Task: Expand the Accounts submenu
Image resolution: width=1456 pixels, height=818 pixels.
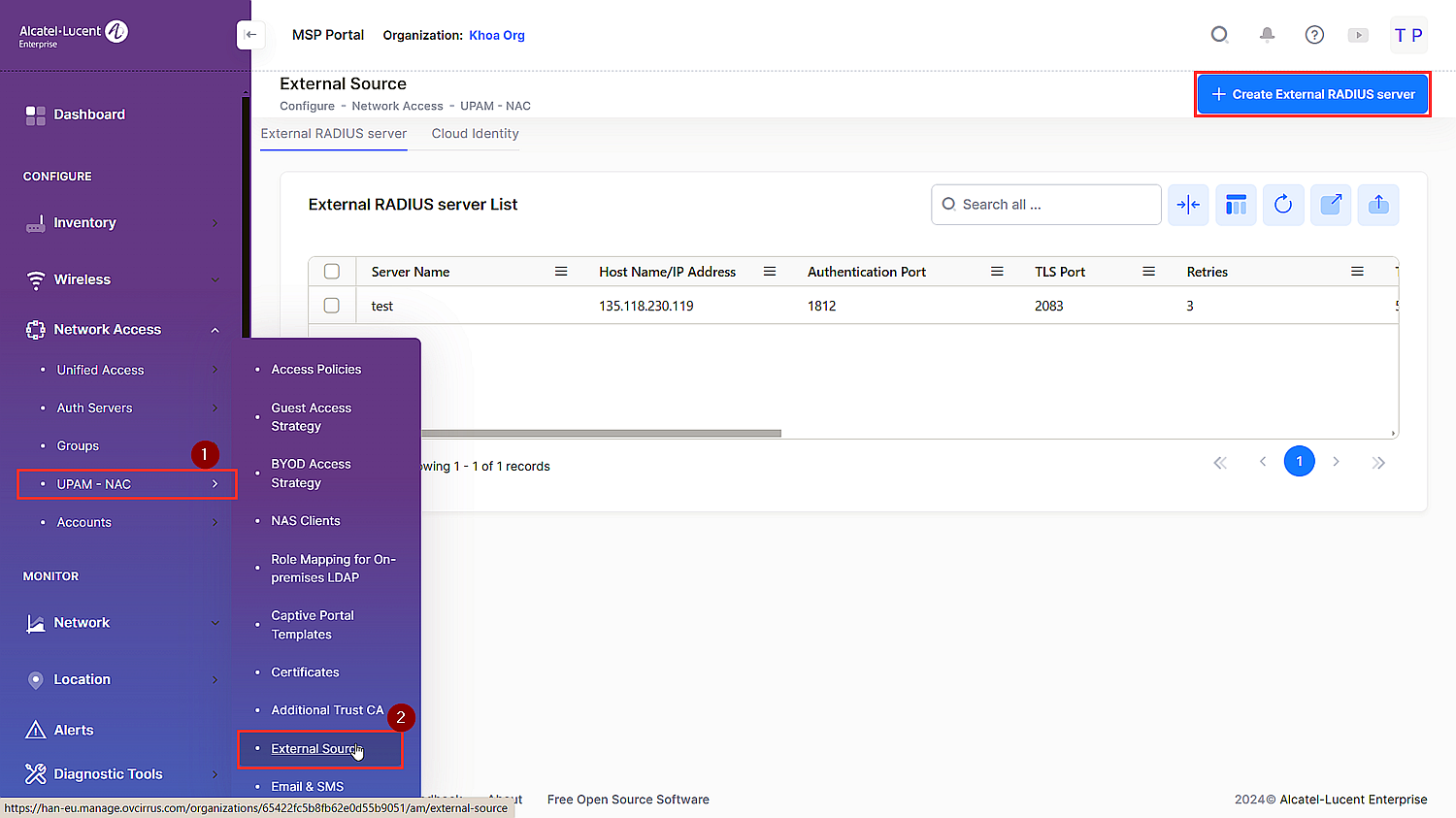Action: click(x=129, y=522)
